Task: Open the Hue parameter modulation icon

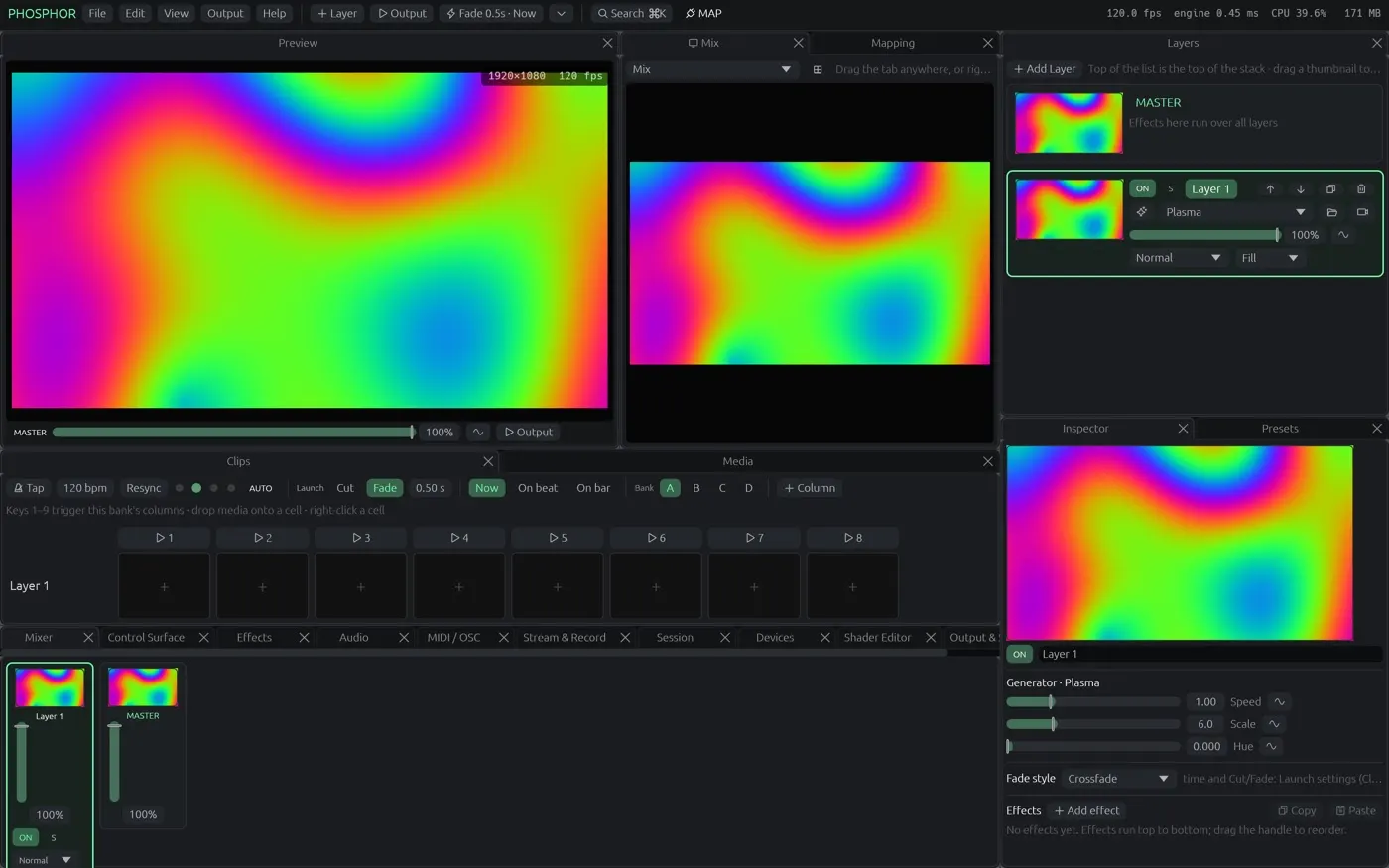Action: 1271,746
